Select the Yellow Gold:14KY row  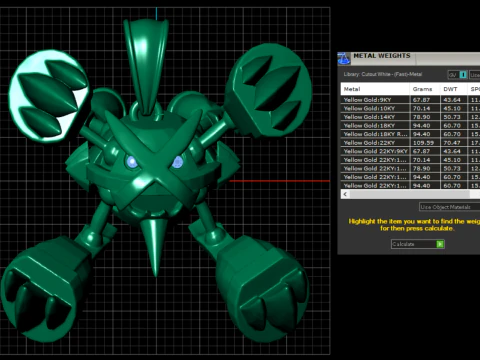(410, 117)
